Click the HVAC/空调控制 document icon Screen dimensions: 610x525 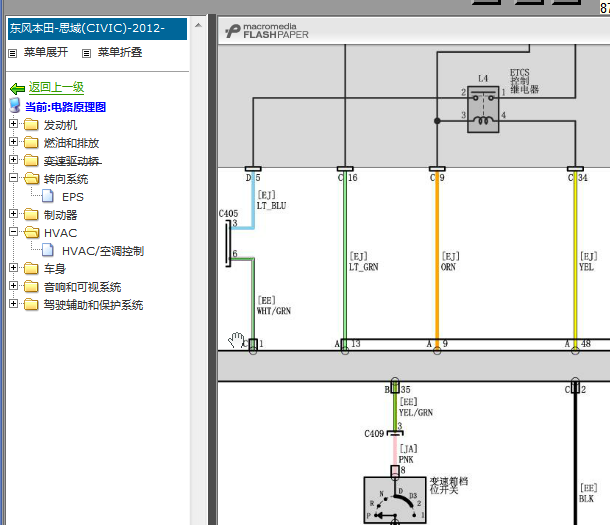pyautogui.click(x=48, y=250)
